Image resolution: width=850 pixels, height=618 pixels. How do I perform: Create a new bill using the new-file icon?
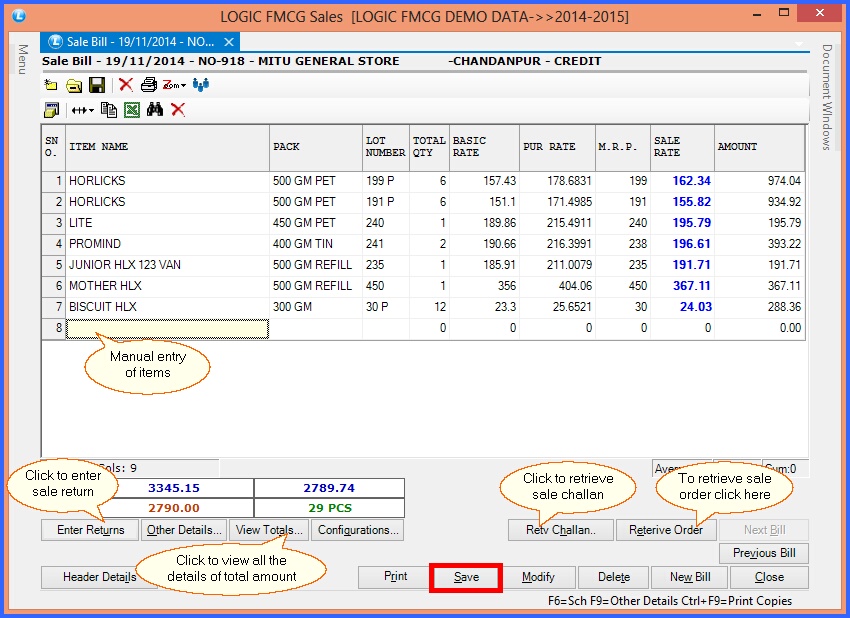51,84
